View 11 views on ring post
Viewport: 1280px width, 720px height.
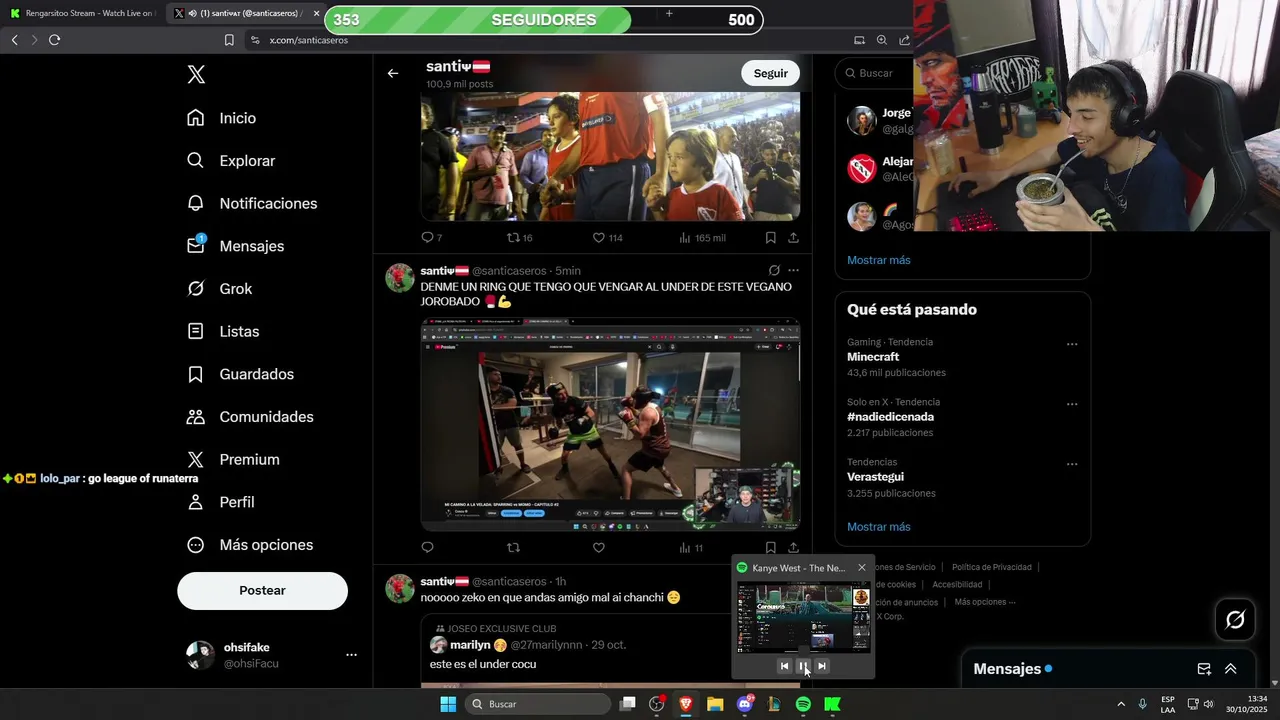tap(691, 548)
